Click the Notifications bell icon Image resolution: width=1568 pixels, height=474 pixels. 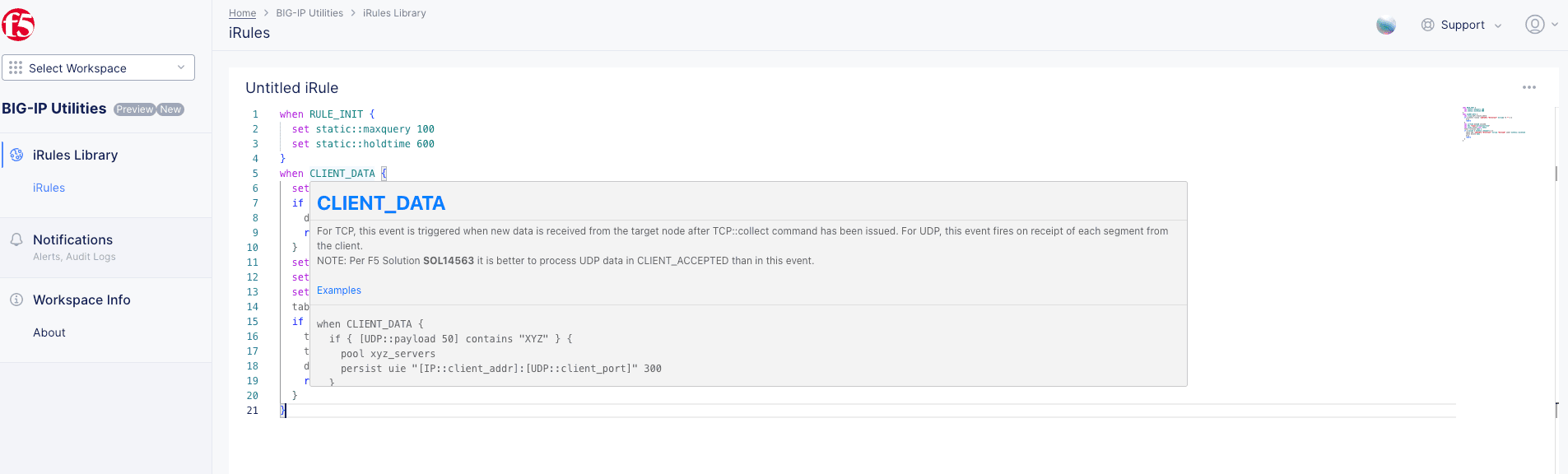[16, 239]
